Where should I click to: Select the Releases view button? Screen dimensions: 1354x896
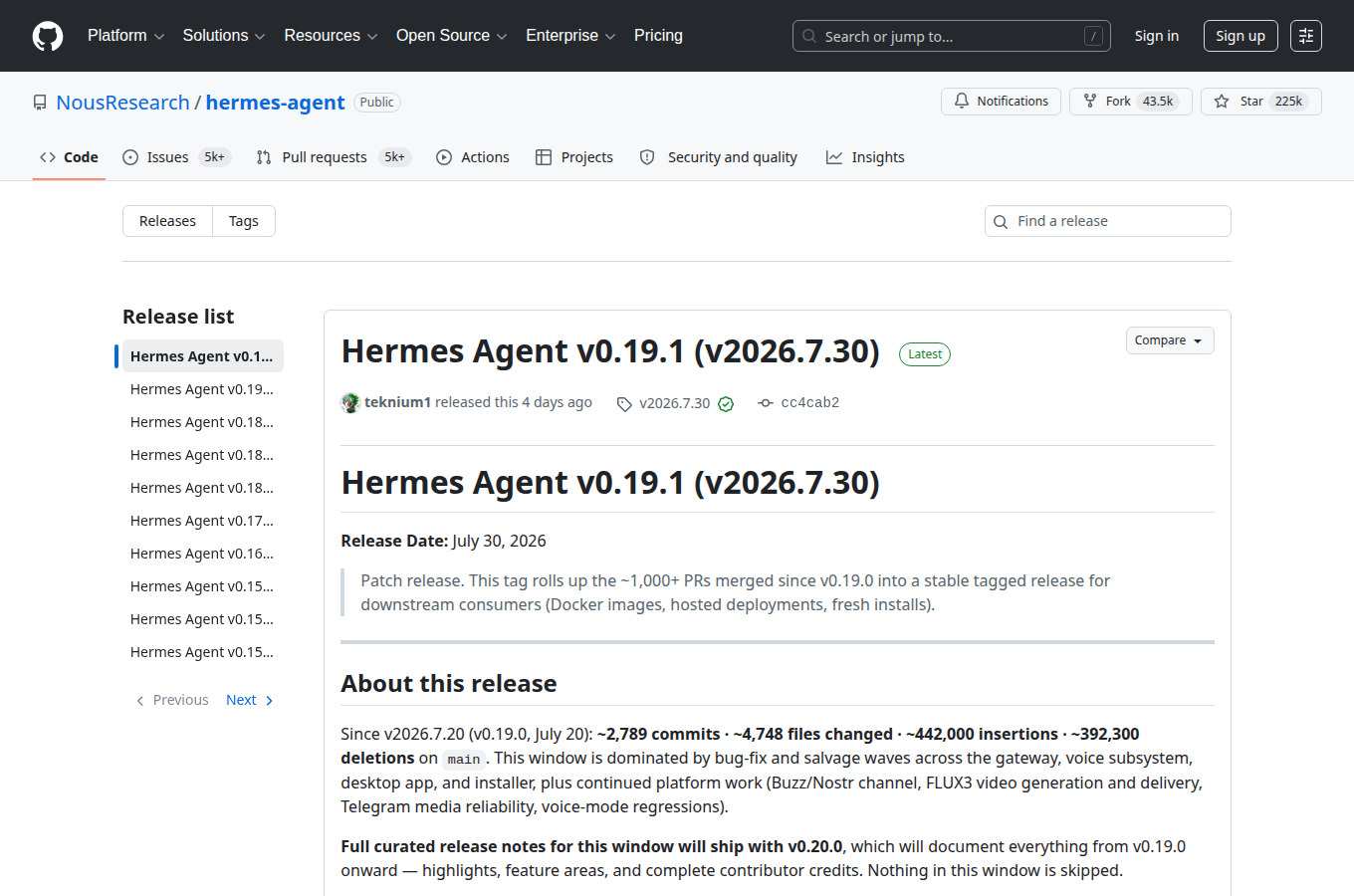coord(167,221)
